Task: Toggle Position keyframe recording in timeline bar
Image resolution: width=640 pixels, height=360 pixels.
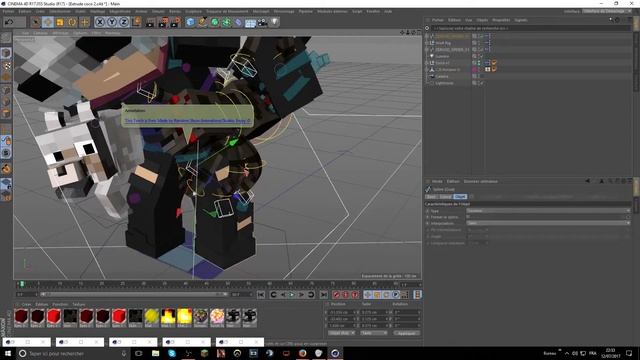Action: (368, 294)
